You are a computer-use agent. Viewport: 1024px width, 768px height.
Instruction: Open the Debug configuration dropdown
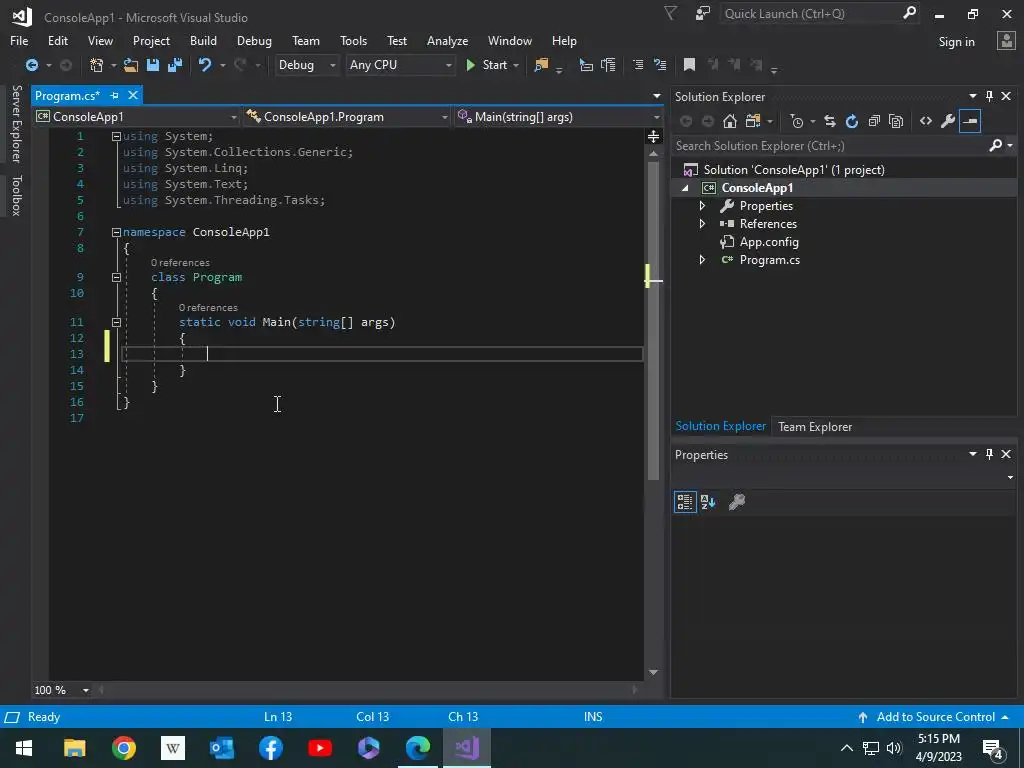(x=306, y=65)
